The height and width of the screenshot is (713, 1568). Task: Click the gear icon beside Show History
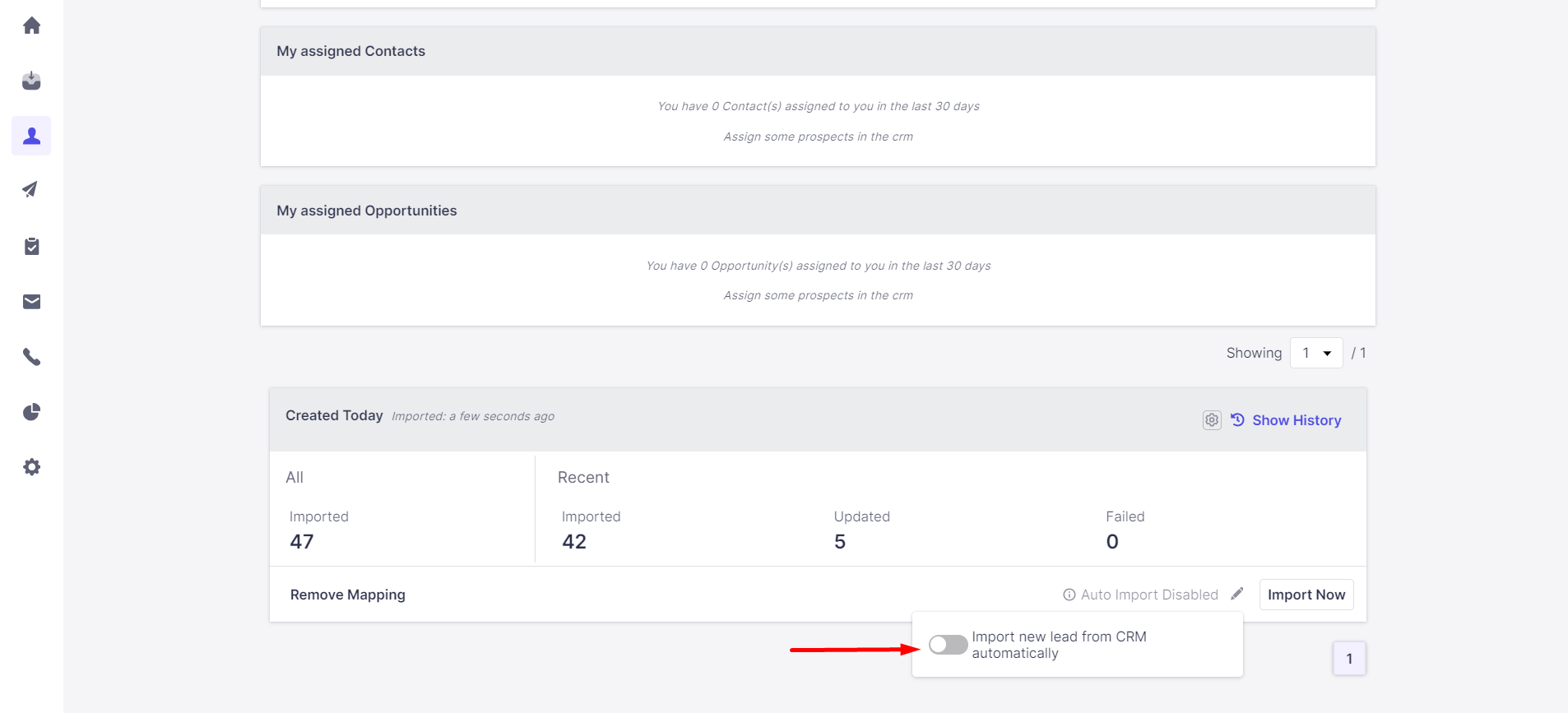(1212, 420)
